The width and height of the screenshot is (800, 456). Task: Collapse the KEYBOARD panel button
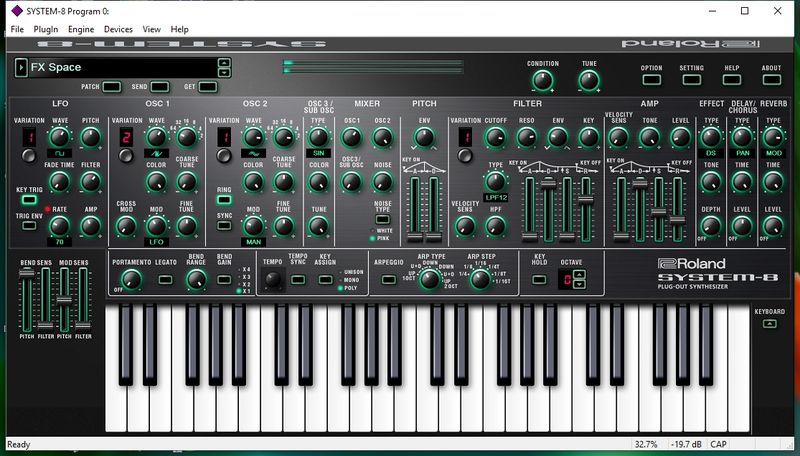pyautogui.click(x=769, y=324)
